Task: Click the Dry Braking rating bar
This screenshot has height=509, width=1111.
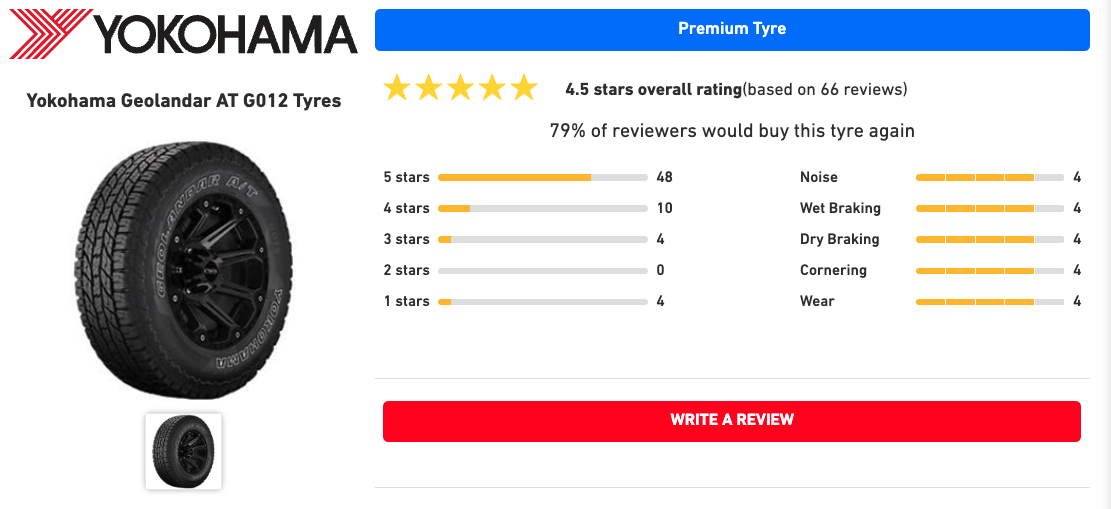Action: [x=990, y=240]
